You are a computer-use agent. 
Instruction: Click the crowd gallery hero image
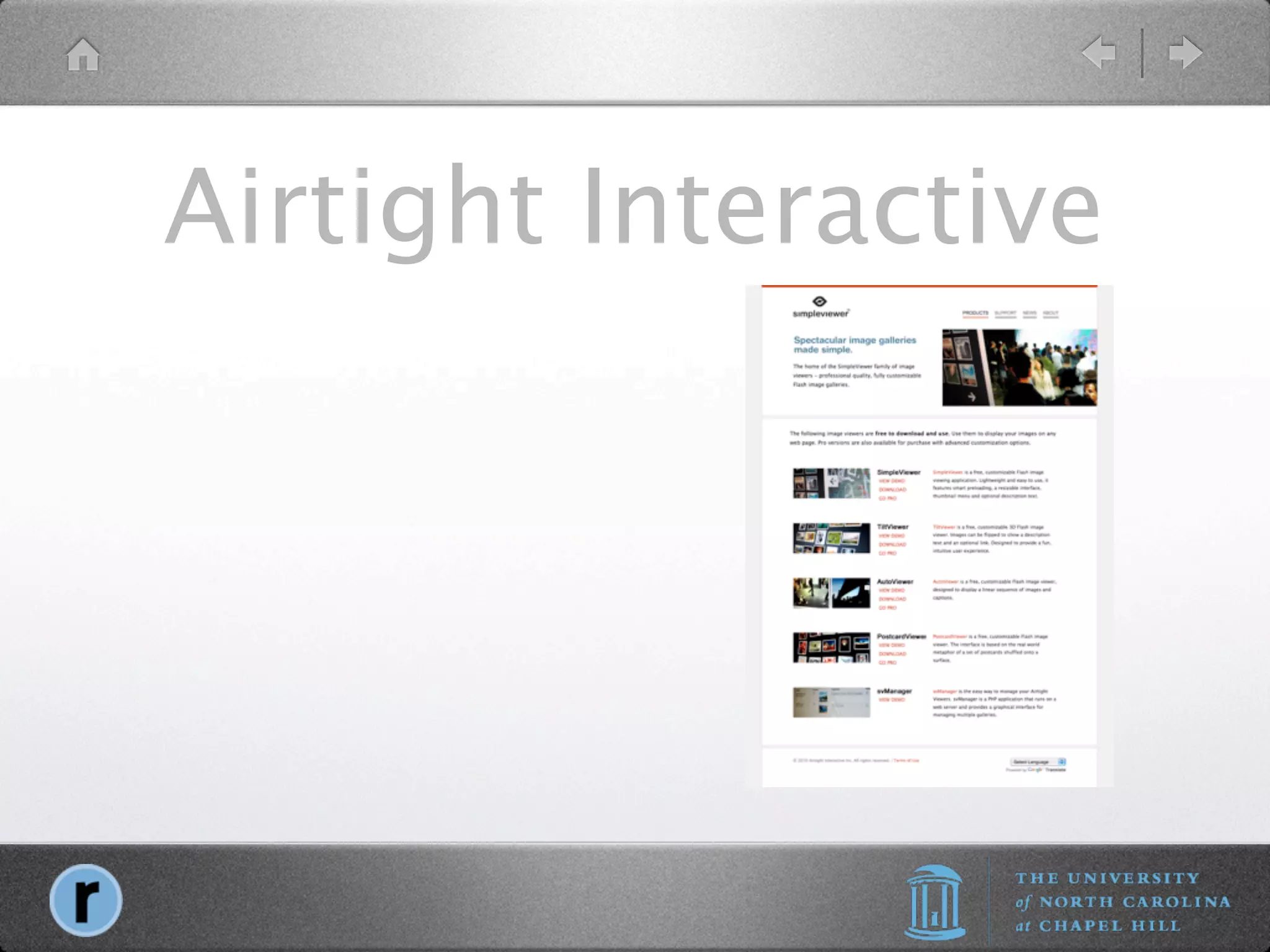[x=1019, y=368]
